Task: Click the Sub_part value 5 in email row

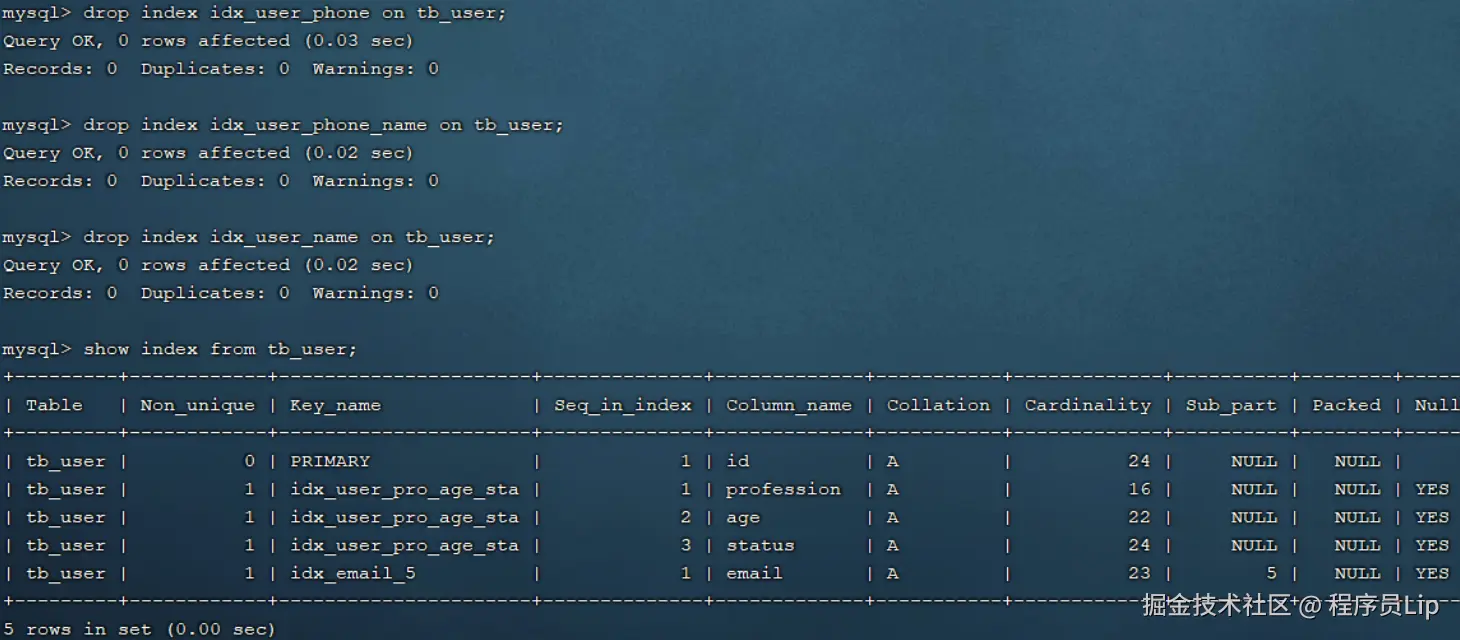Action: click(1271, 573)
